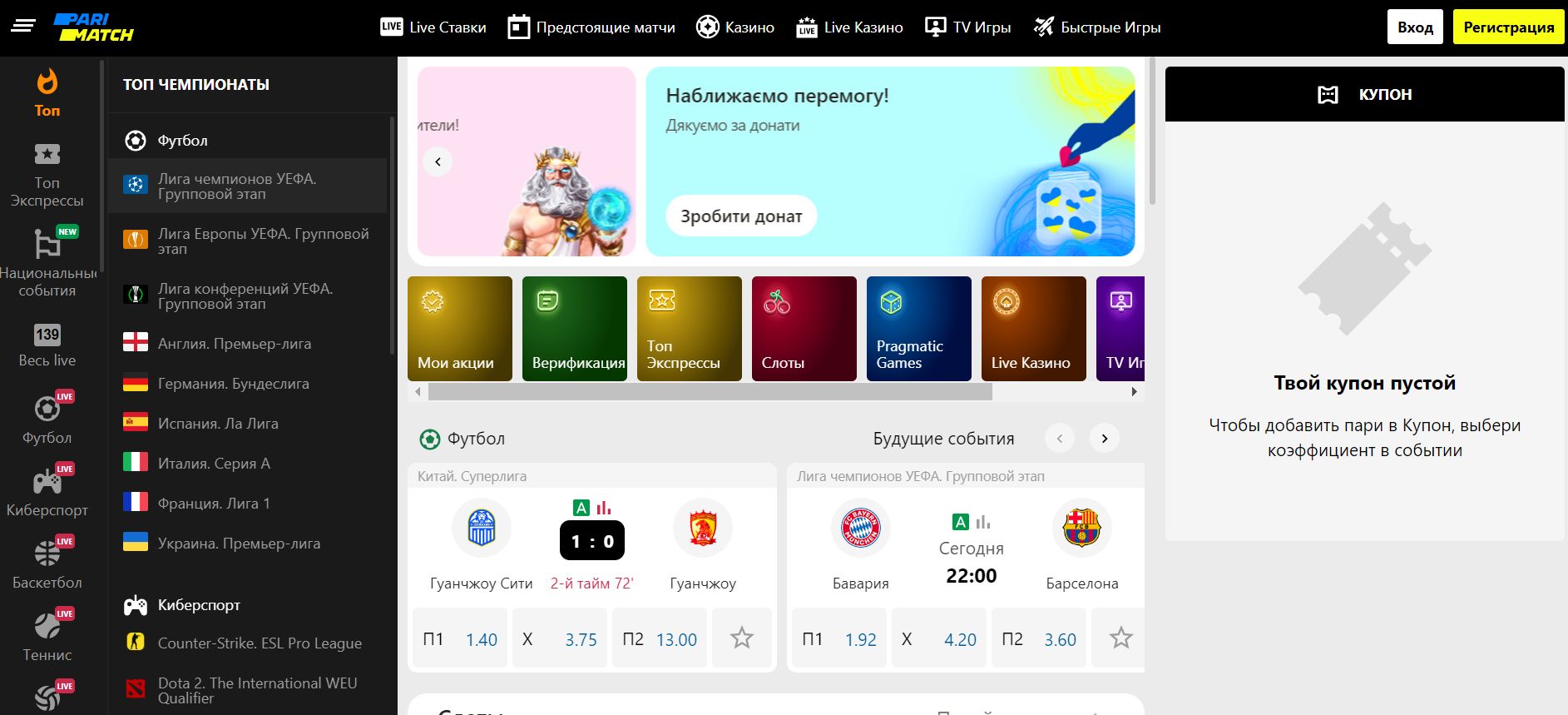Click the Barcelona team logo
The height and width of the screenshot is (715, 1568).
point(1081,528)
